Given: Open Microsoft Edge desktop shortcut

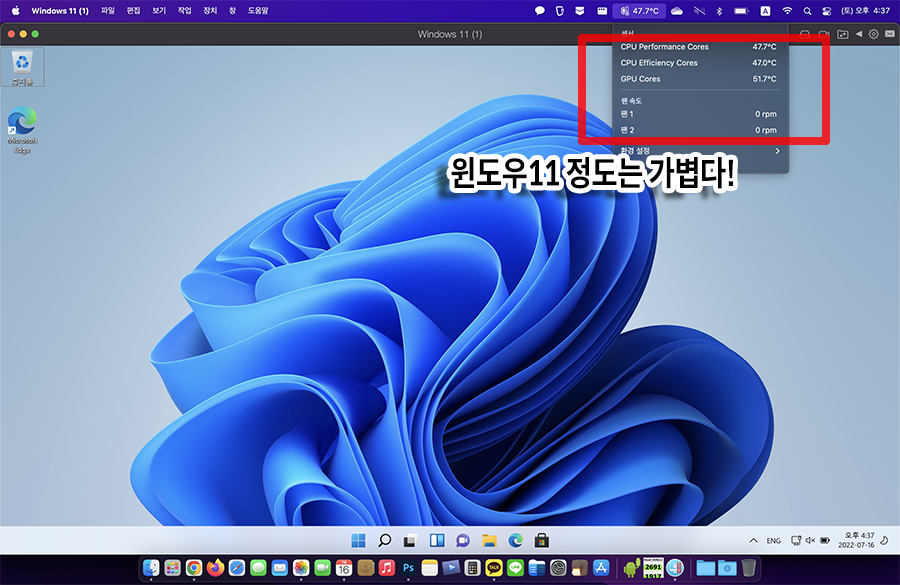Looking at the screenshot, I should 22,130.
